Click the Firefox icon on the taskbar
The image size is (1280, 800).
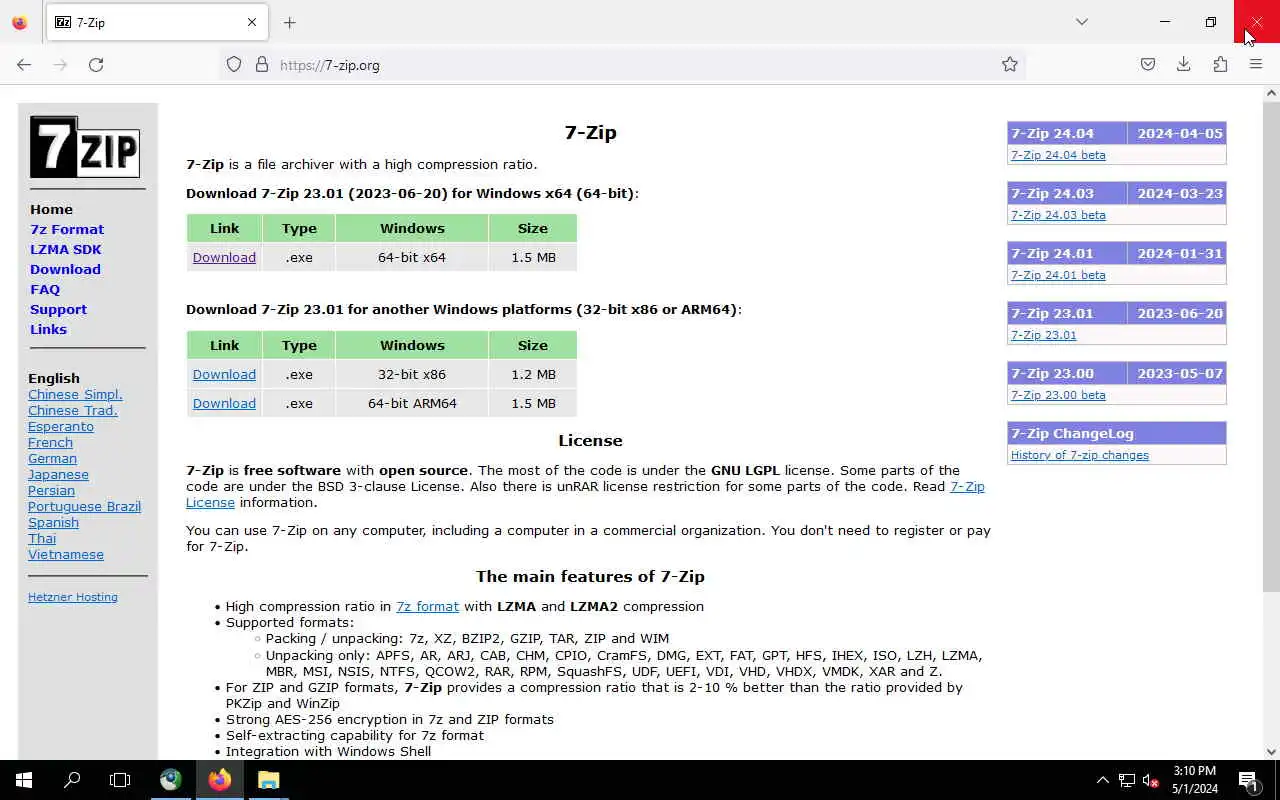220,780
